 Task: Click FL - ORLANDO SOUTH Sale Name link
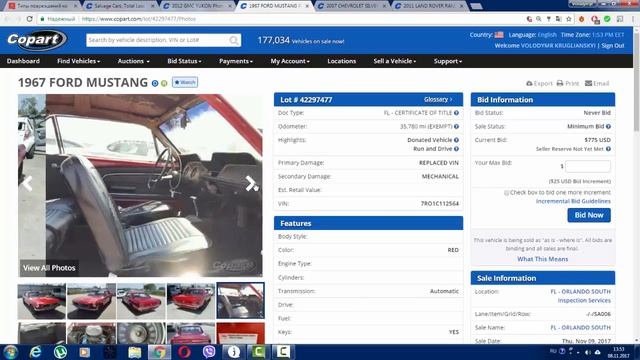580,328
